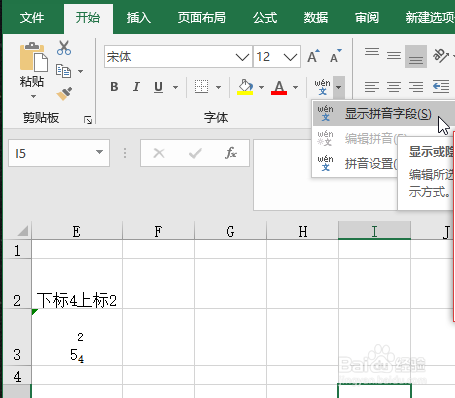Align text to middle of cell
The image size is (455, 398).
click(x=394, y=56)
